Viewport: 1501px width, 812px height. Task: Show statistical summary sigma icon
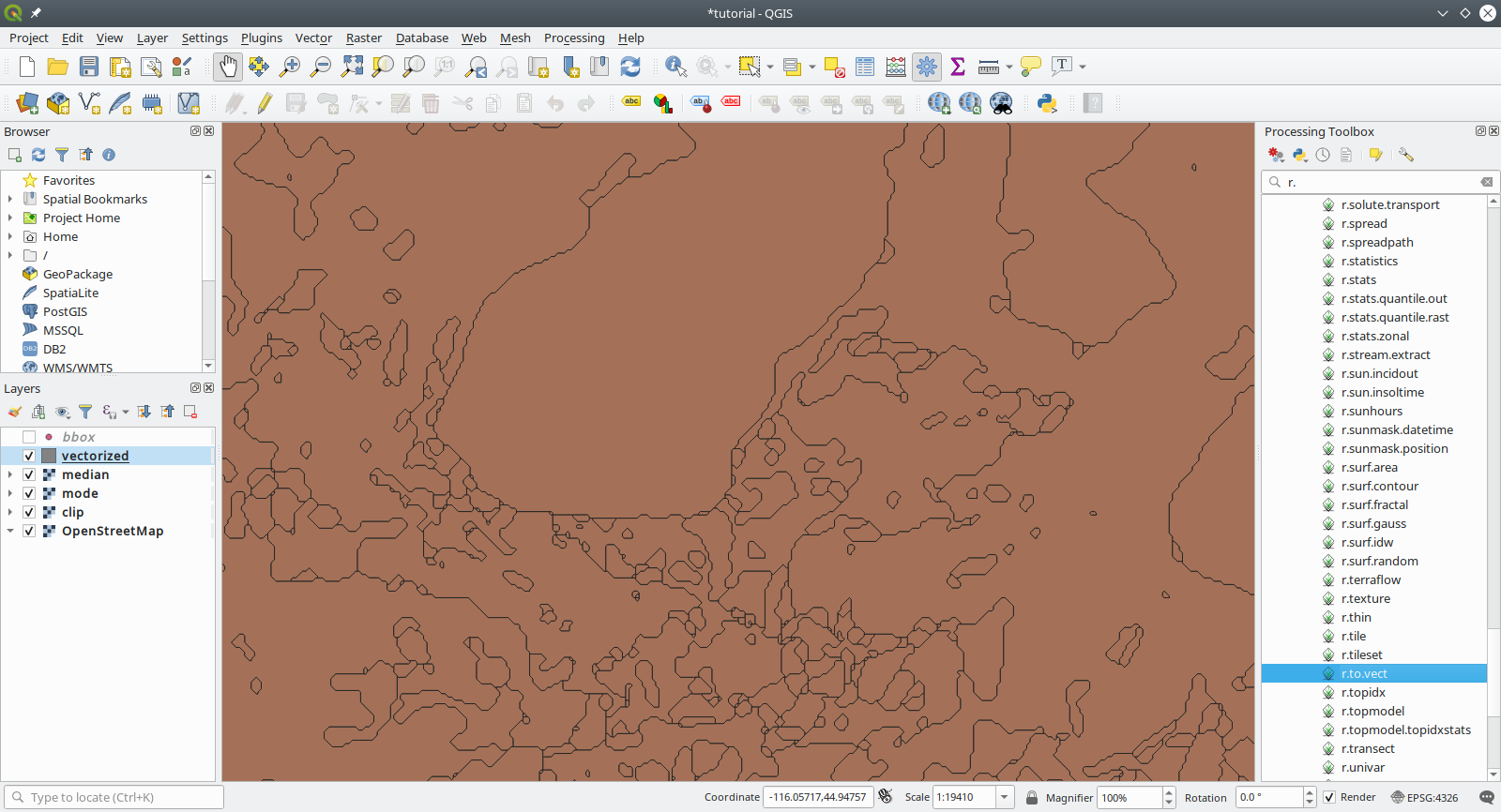[958, 67]
